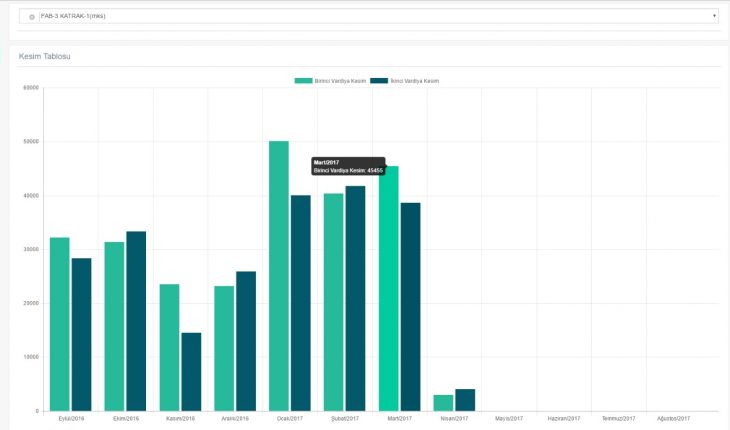Image resolution: width=730 pixels, height=430 pixels.
Task: Click the dropdown arrow at the right end
Action: pyautogui.click(x=714, y=16)
